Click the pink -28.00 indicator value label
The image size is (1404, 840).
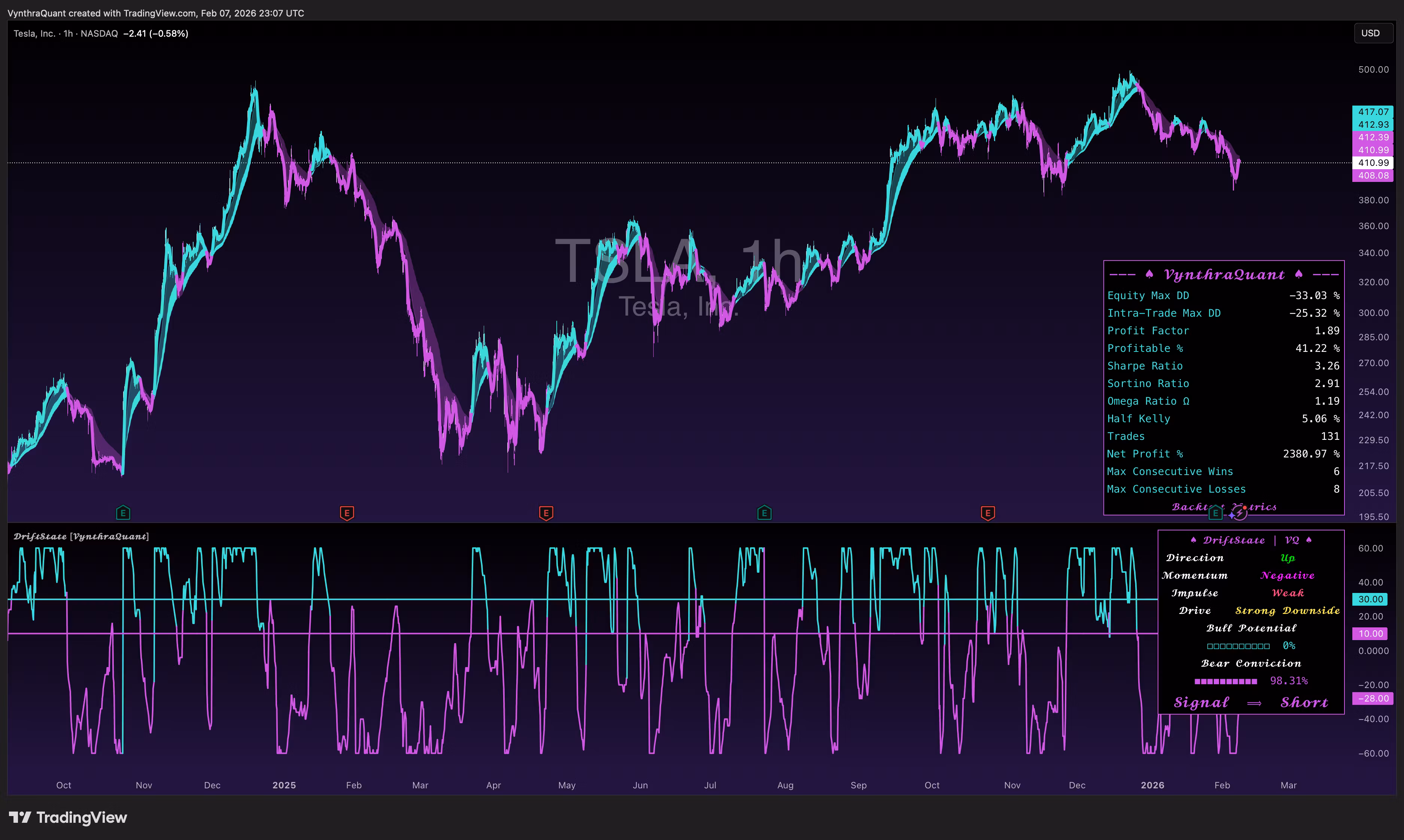click(1372, 699)
